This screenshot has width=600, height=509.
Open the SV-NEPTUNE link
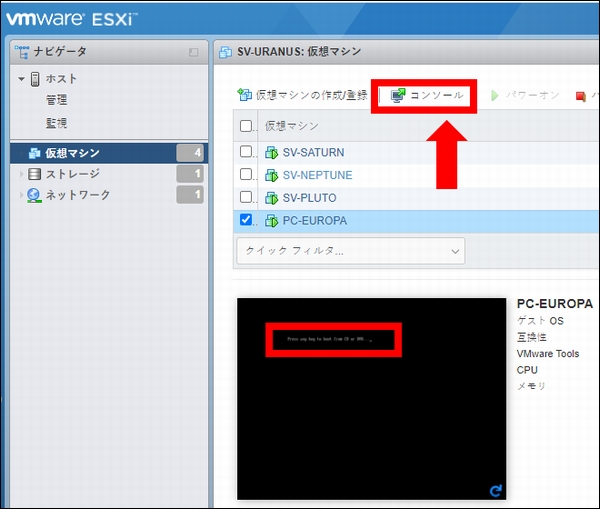317,175
